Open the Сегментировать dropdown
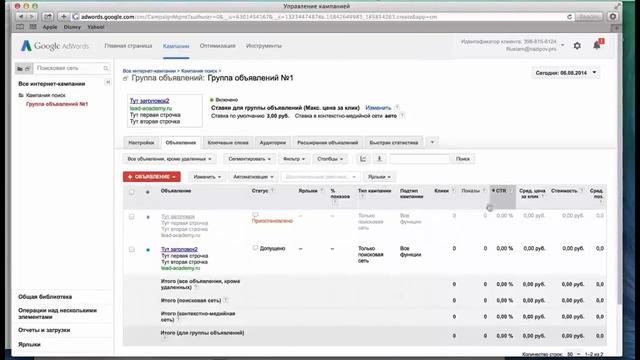Screen dimensions: 640x360 click(x=249, y=159)
